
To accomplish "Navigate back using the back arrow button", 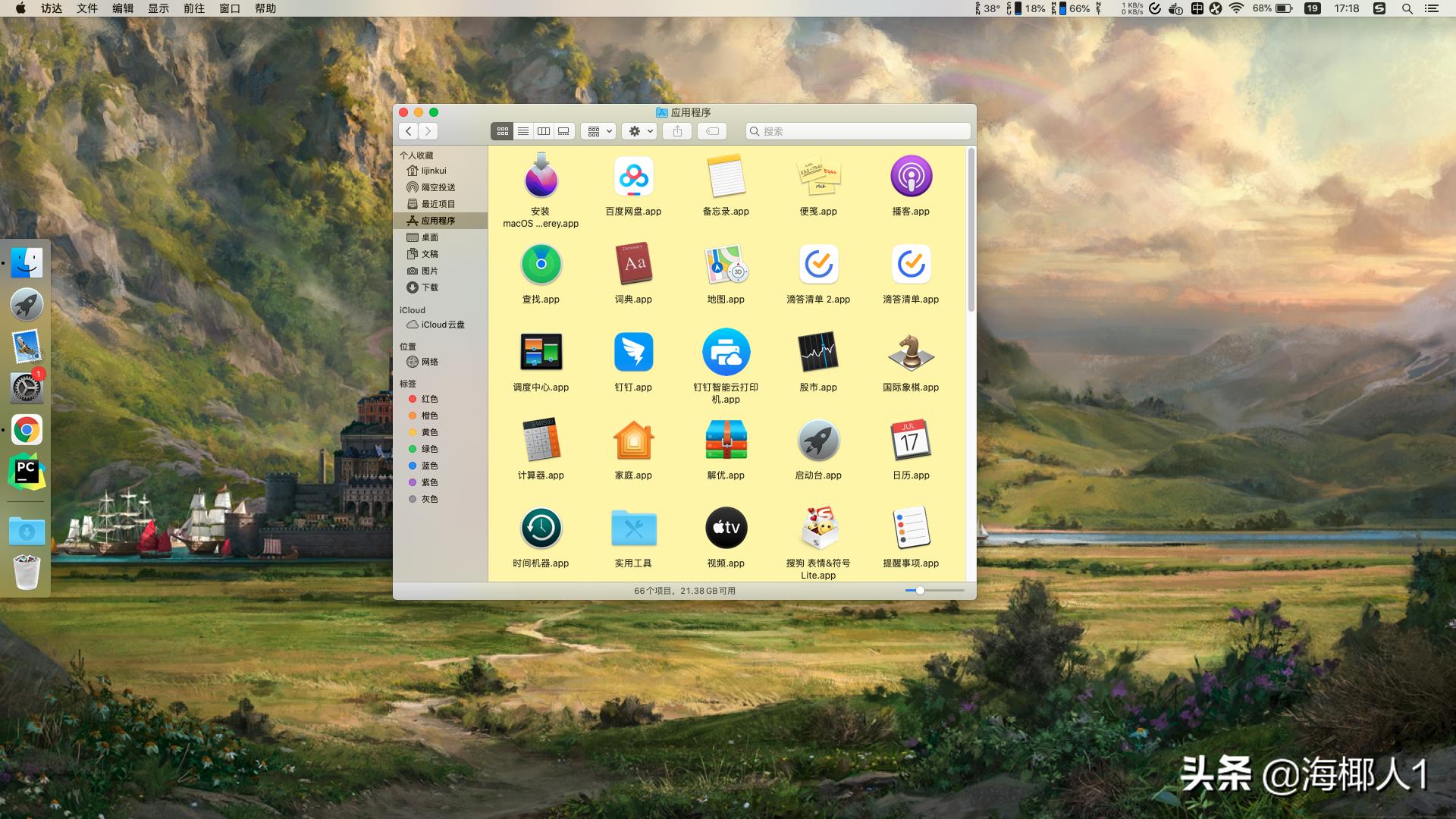I will [408, 130].
